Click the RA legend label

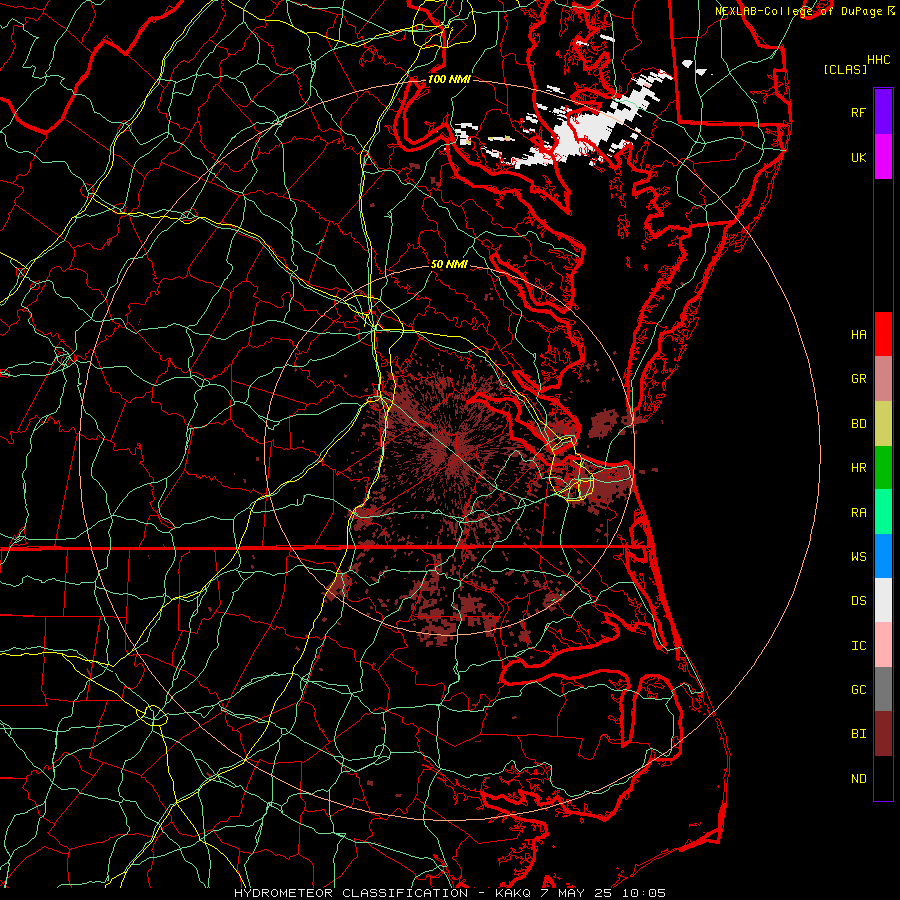[x=858, y=513]
